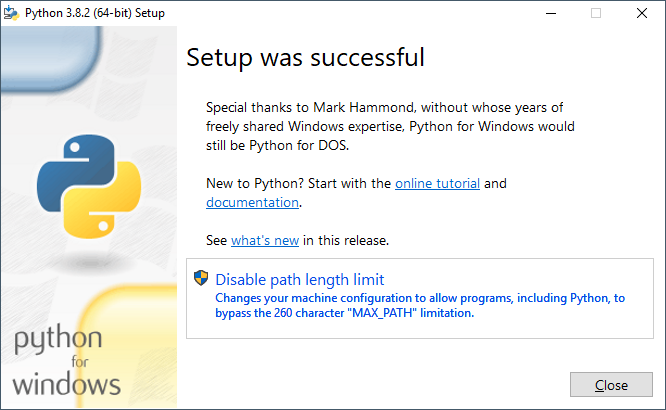Click the Python 3.8.2 Setup title text
The width and height of the screenshot is (666, 410).
pos(95,13)
